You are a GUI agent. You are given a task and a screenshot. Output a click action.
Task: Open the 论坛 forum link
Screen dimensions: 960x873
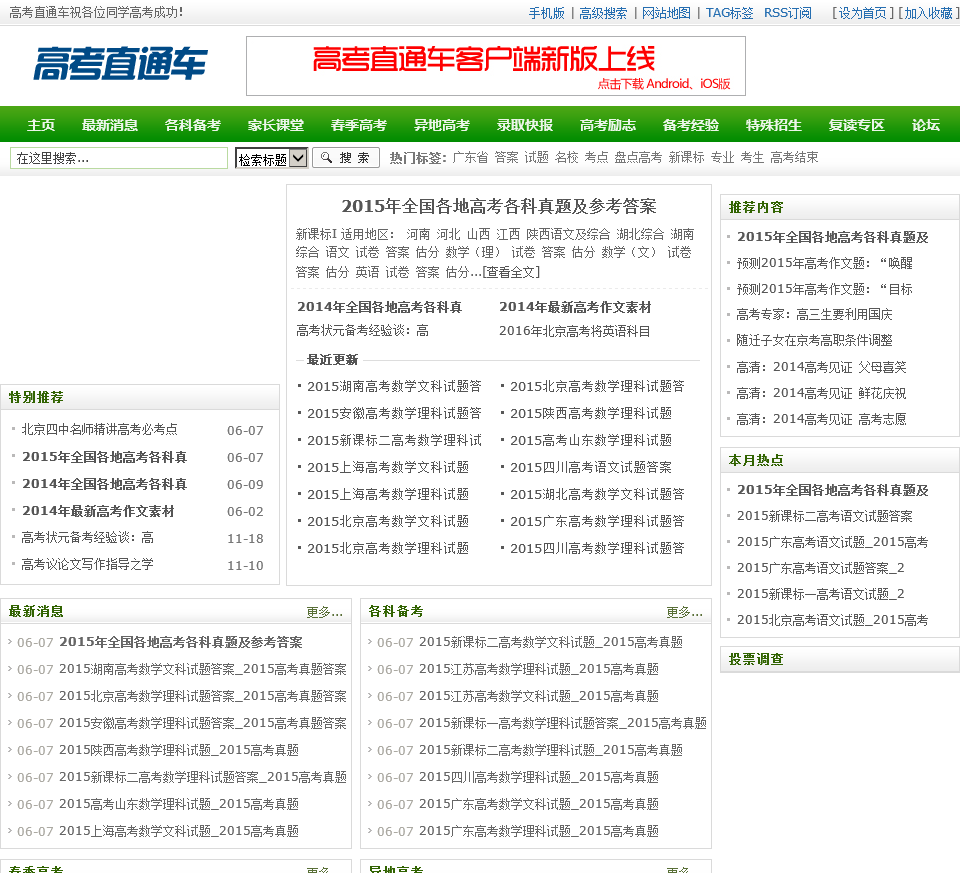coord(926,125)
